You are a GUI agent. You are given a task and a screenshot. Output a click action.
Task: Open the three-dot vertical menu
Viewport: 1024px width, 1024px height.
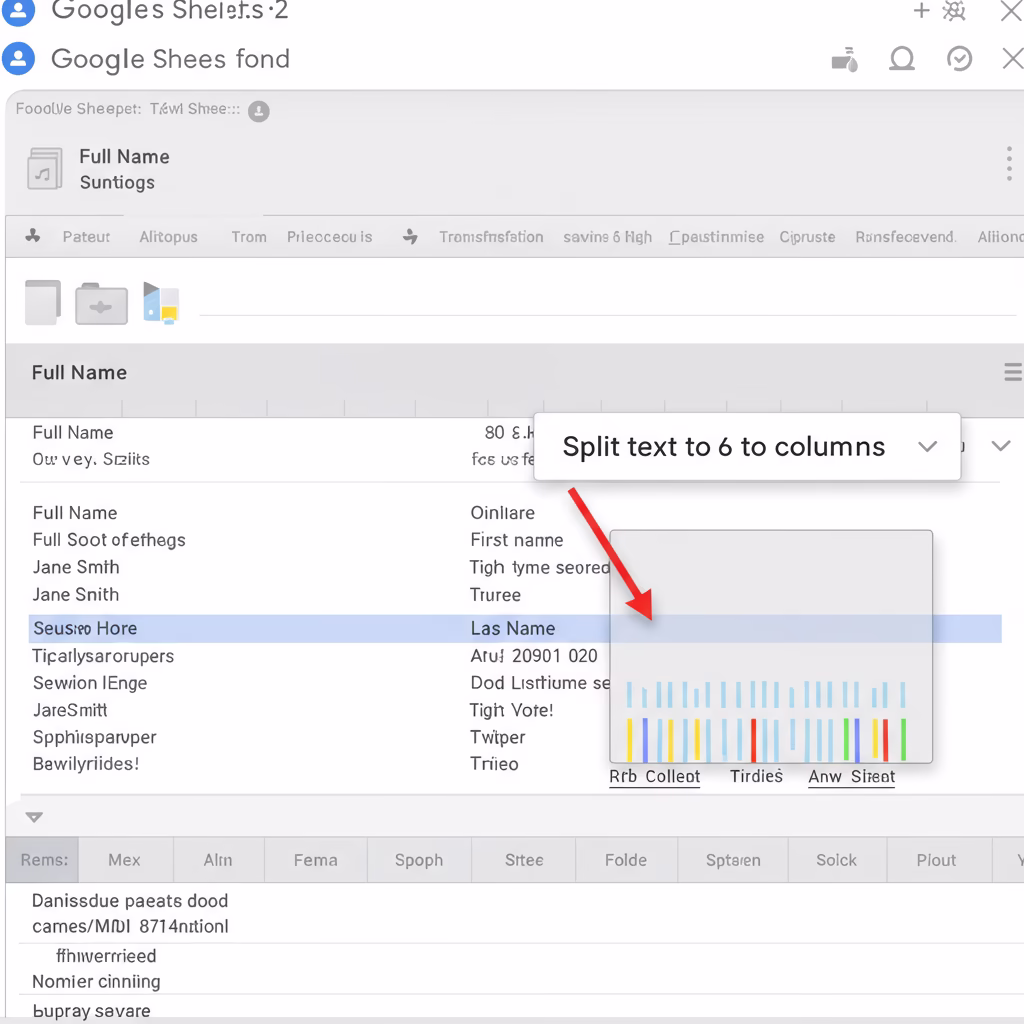pos(1009,163)
